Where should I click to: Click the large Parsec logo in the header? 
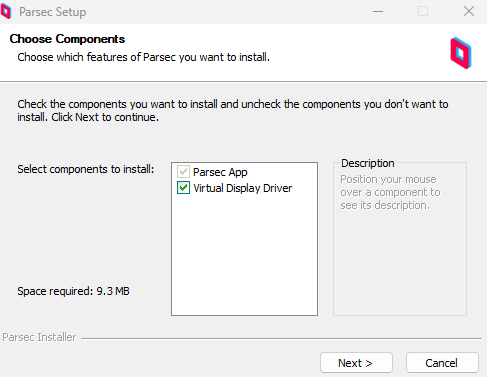tap(461, 53)
